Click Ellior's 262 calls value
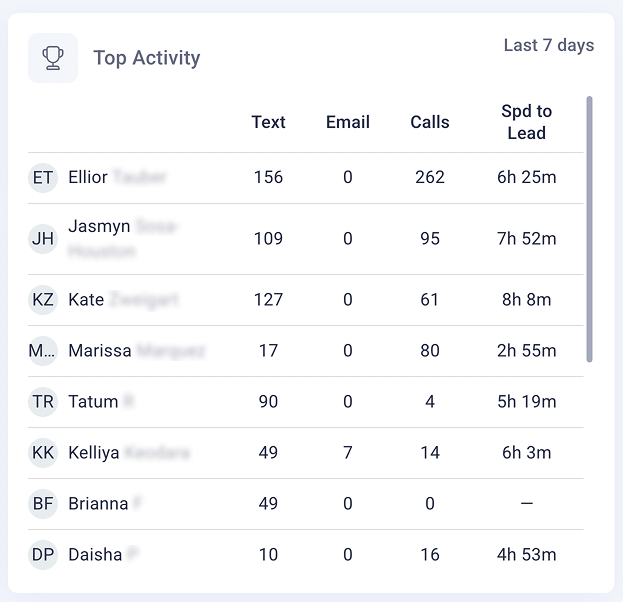The image size is (623, 602). point(430,177)
